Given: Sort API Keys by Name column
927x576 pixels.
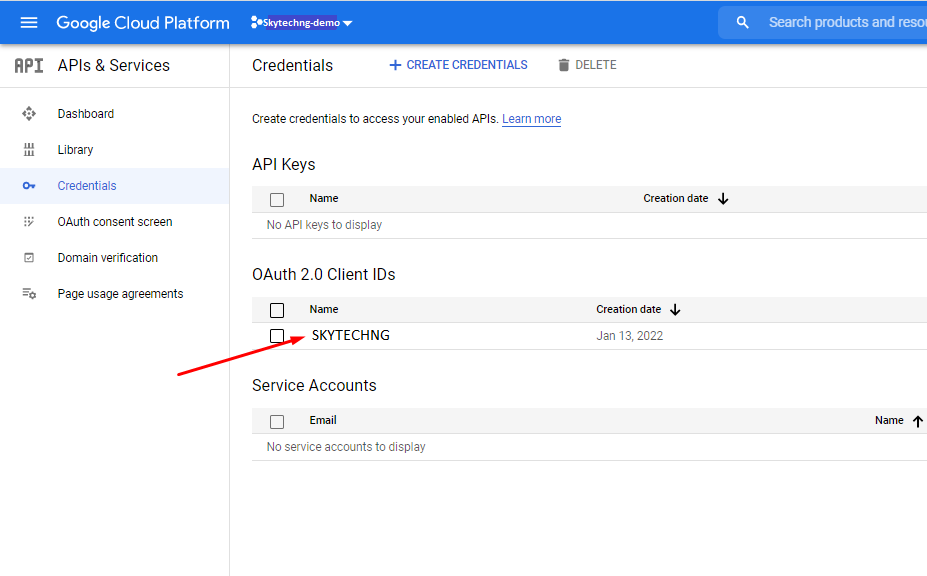Looking at the screenshot, I should point(324,198).
